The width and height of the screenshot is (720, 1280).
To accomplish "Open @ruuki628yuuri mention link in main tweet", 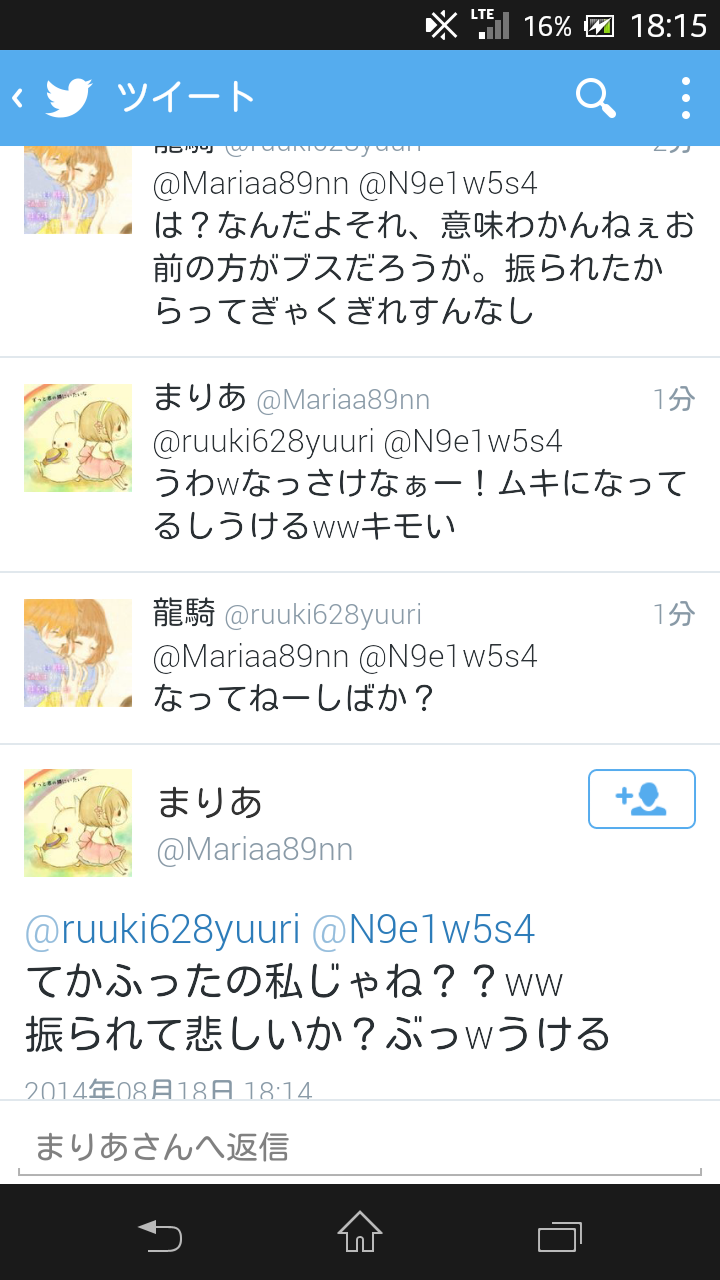I will [162, 930].
